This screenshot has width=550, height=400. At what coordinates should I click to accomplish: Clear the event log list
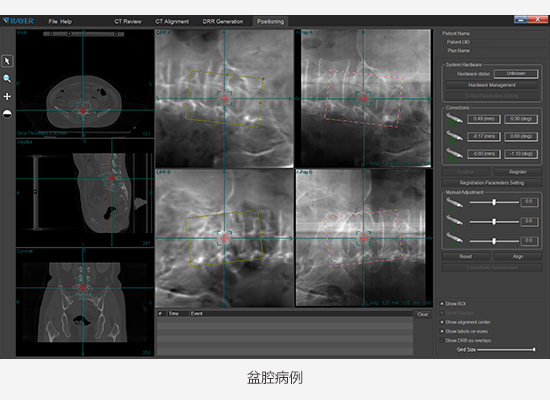click(423, 314)
